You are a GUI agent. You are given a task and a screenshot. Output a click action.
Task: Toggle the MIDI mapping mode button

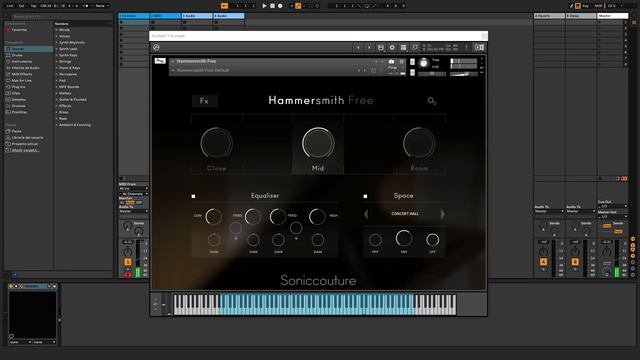(x=598, y=6)
